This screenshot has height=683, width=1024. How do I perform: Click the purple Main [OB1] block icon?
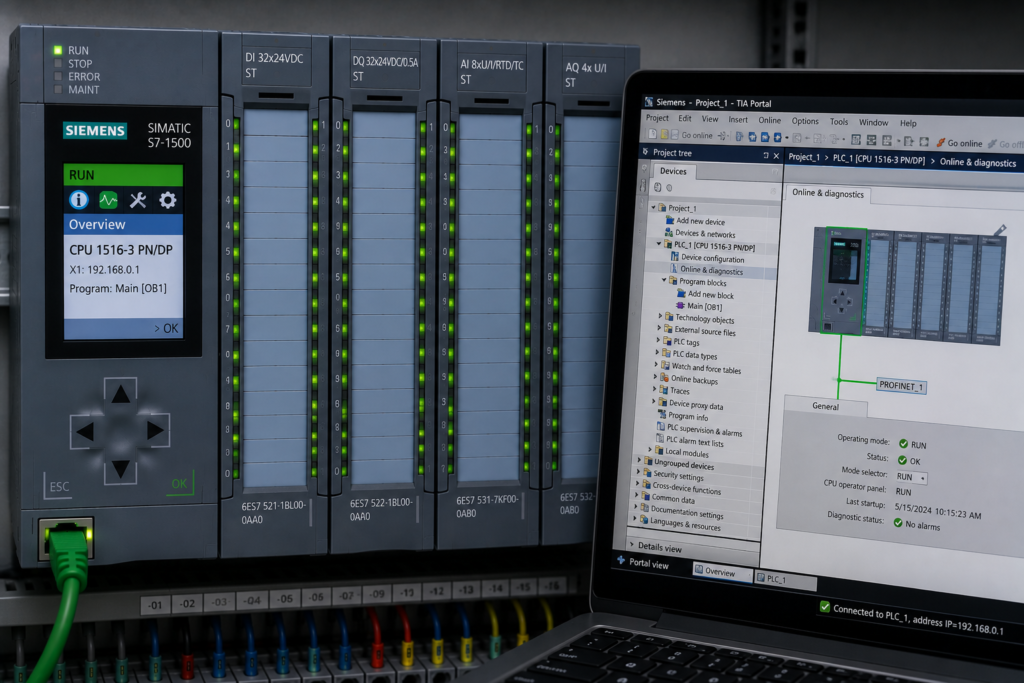680,305
